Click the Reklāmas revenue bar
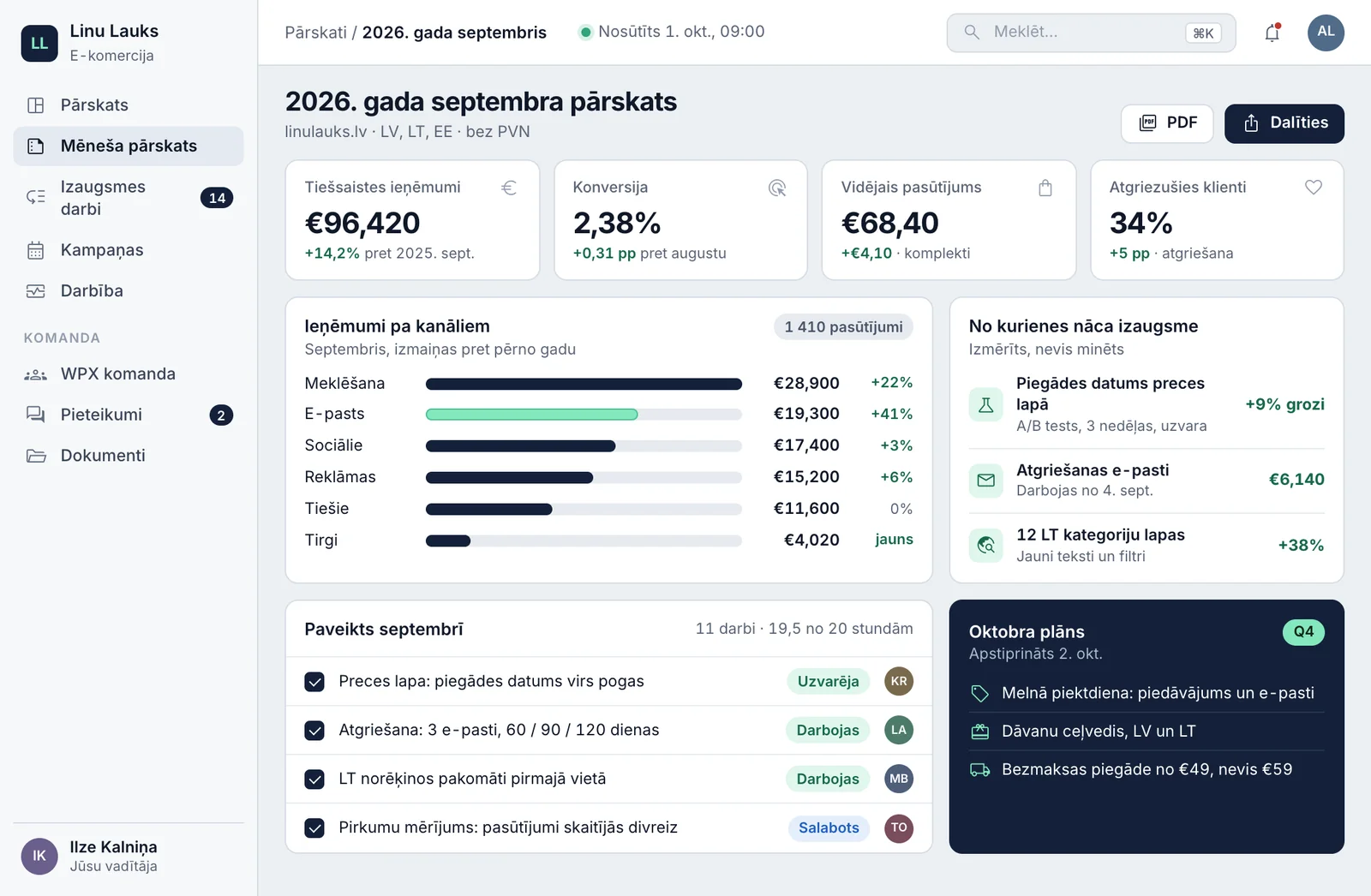Viewport: 1371px width, 896px height. [x=509, y=478]
